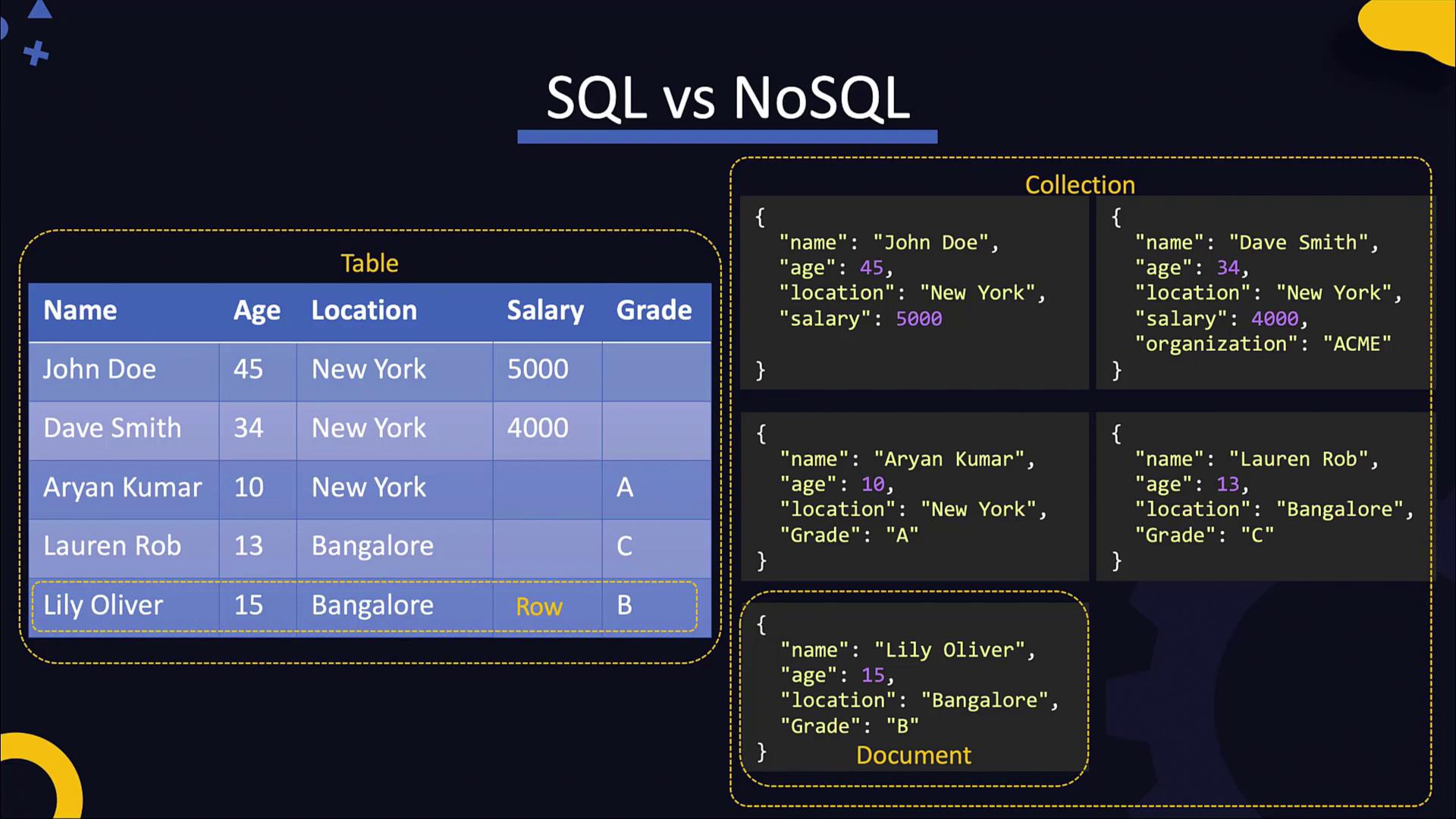
Task: Click the John Doe table cell
Action: (x=99, y=369)
